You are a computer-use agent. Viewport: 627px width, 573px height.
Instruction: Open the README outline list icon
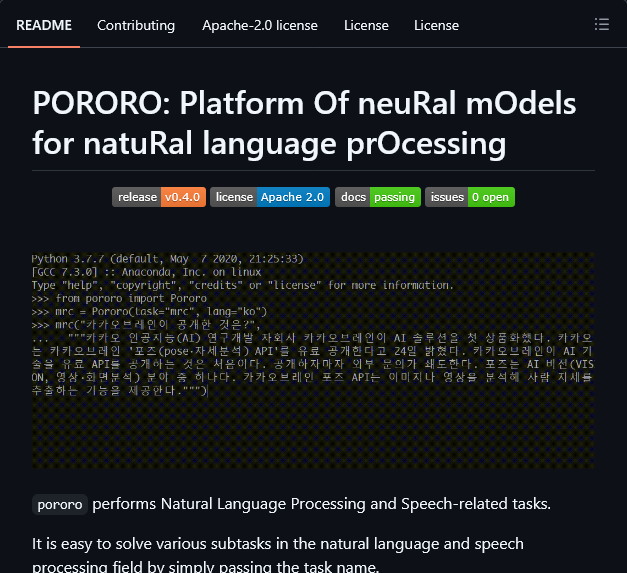pyautogui.click(x=601, y=24)
